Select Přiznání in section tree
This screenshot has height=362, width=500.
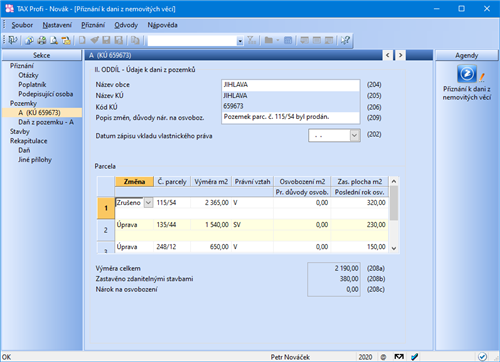coord(22,66)
